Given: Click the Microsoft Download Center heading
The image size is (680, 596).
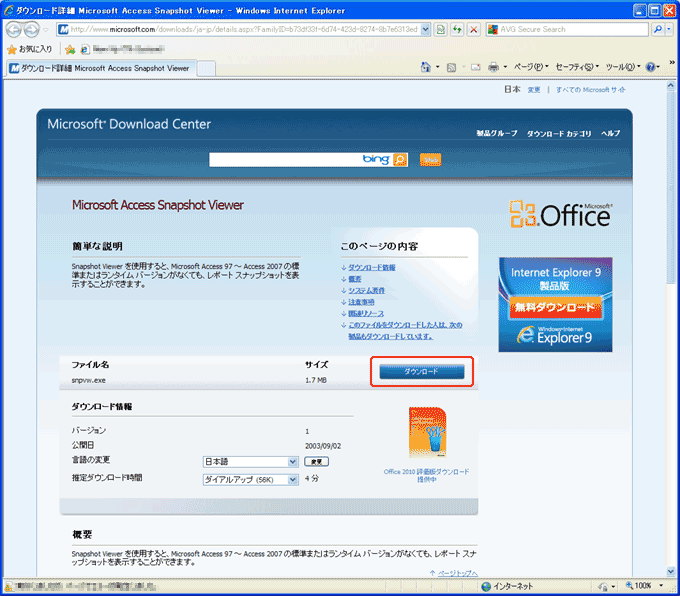Looking at the screenshot, I should coord(129,124).
